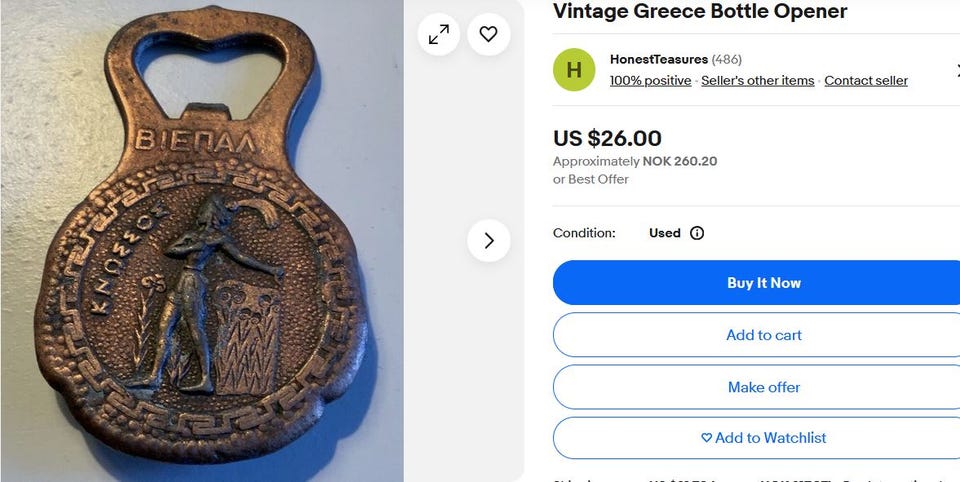Click the 'or Best Offer' text
This screenshot has height=482, width=960.
pos(591,179)
